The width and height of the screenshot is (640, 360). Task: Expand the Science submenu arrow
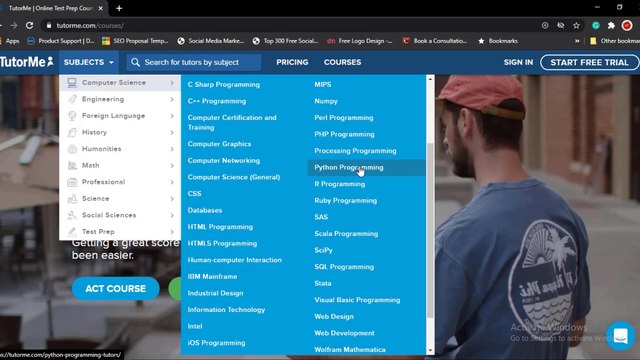pos(172,199)
